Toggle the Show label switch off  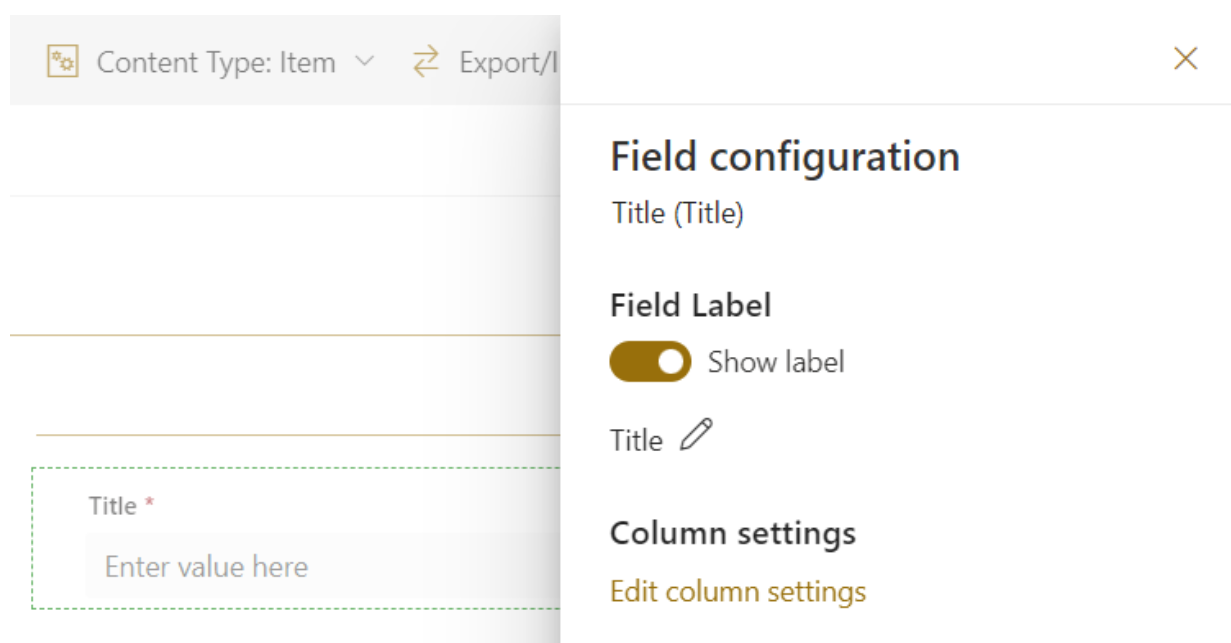click(x=650, y=362)
